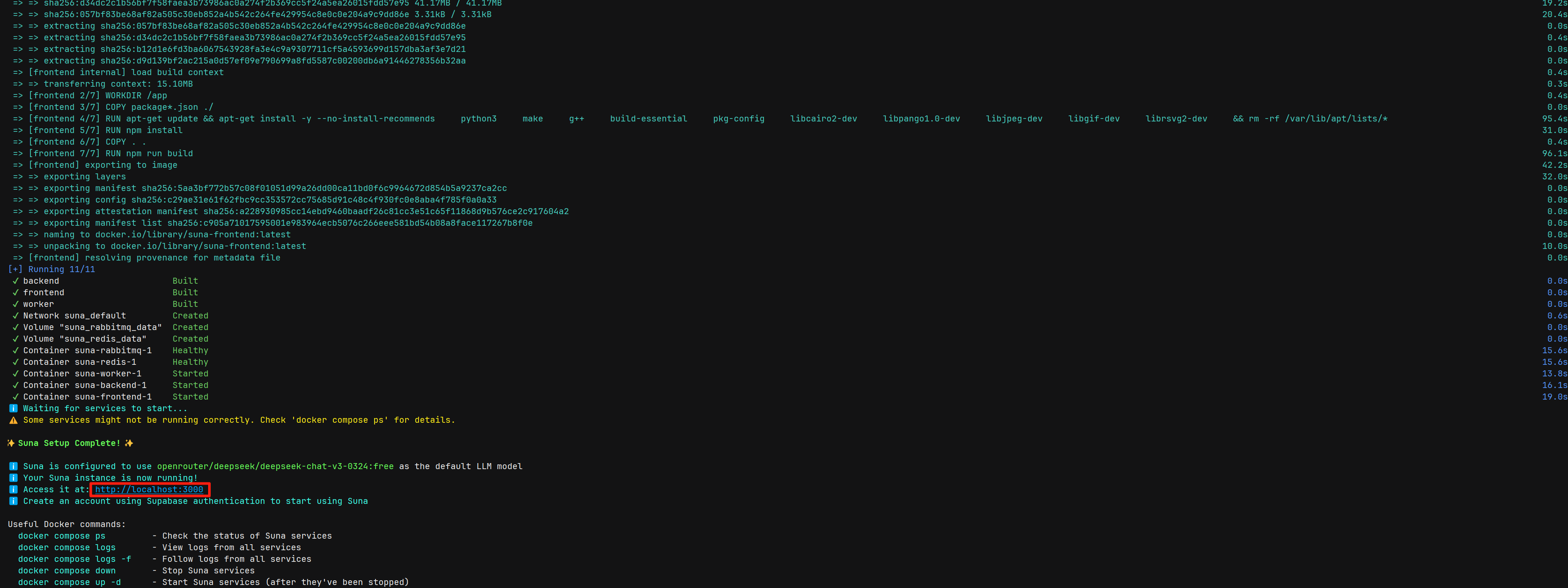Click the warning icon before 'Some services might not'
This screenshot has width=1568, height=588.
tap(13, 420)
